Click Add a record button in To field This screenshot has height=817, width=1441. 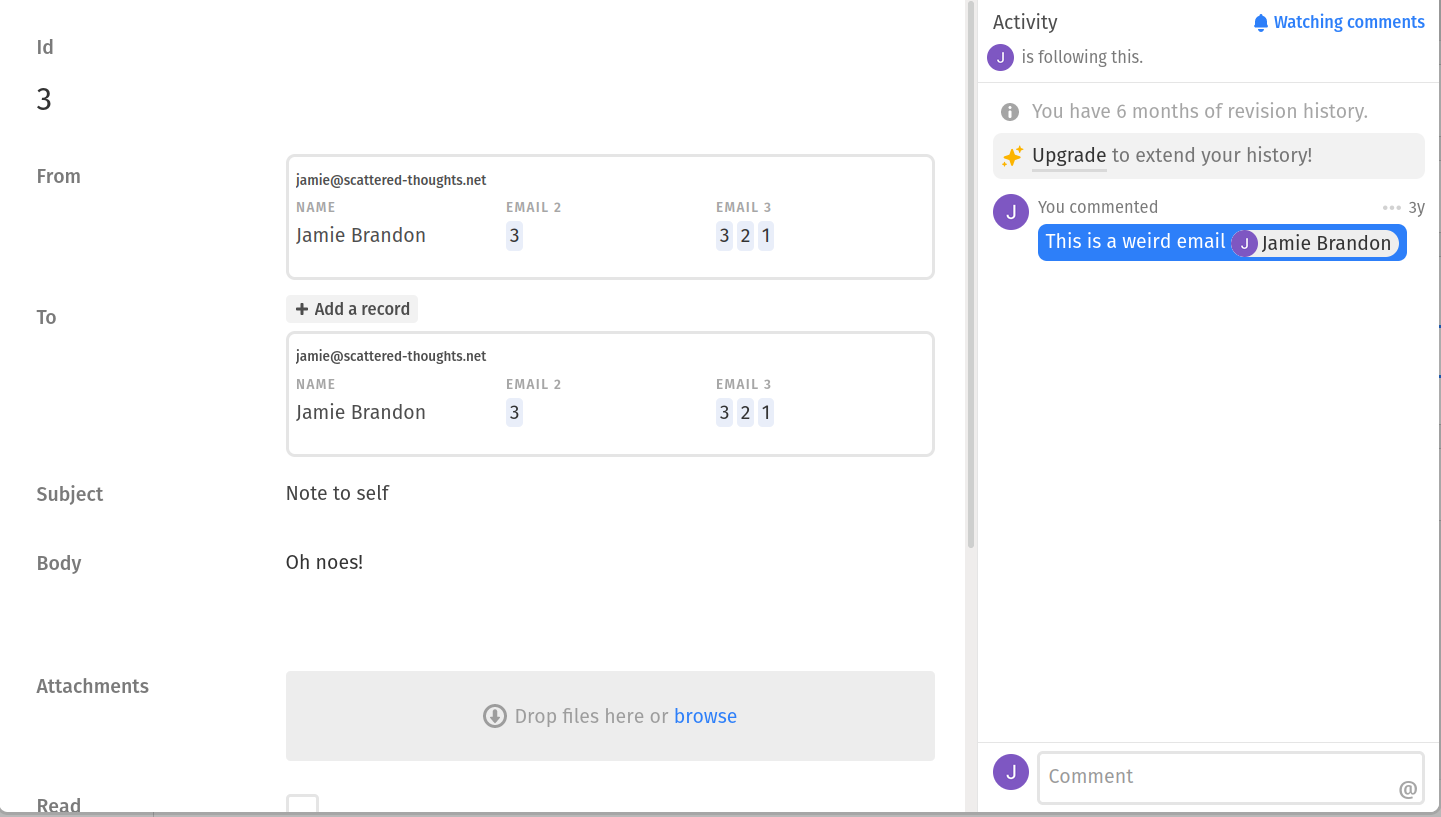[352, 309]
